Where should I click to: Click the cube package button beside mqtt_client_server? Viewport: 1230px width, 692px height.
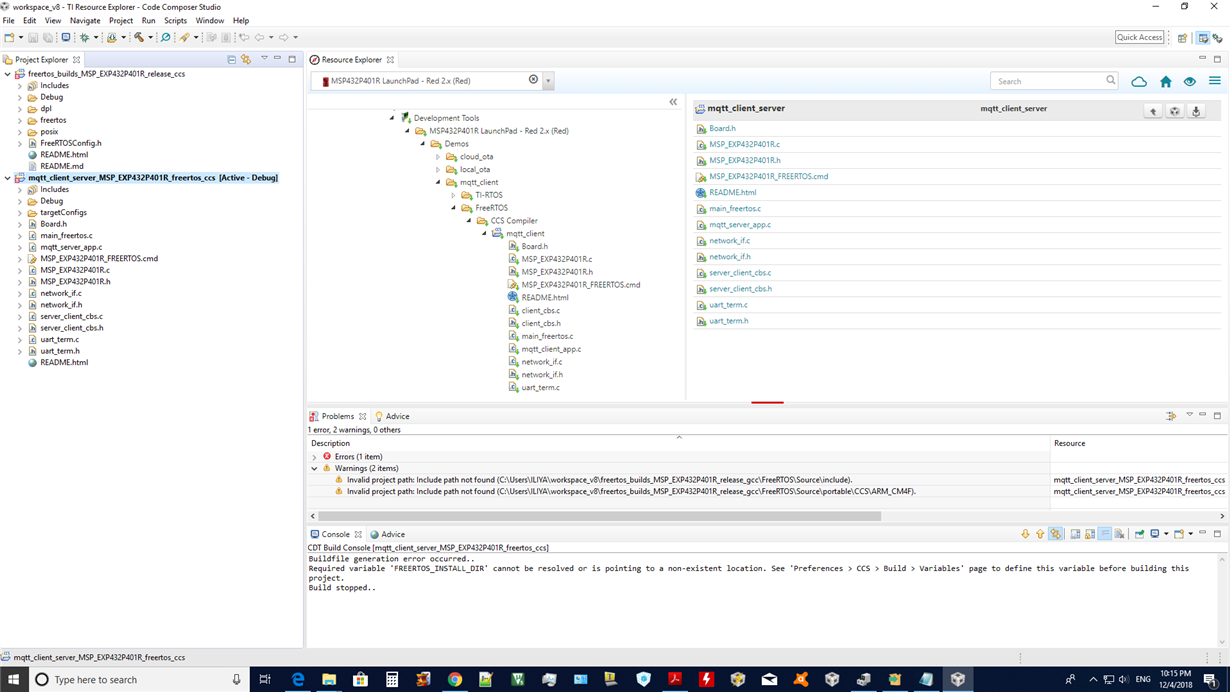pyautogui.click(x=1175, y=111)
